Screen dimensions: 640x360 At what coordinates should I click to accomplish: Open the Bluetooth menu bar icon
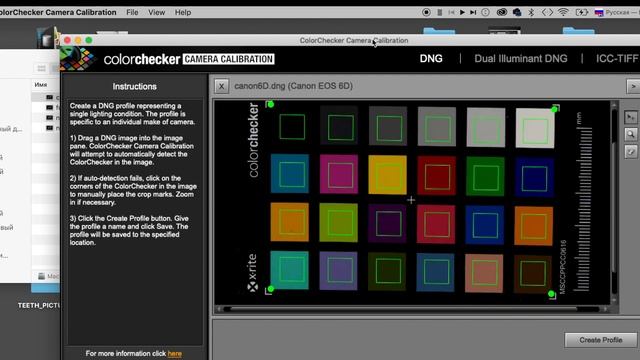(531, 12)
